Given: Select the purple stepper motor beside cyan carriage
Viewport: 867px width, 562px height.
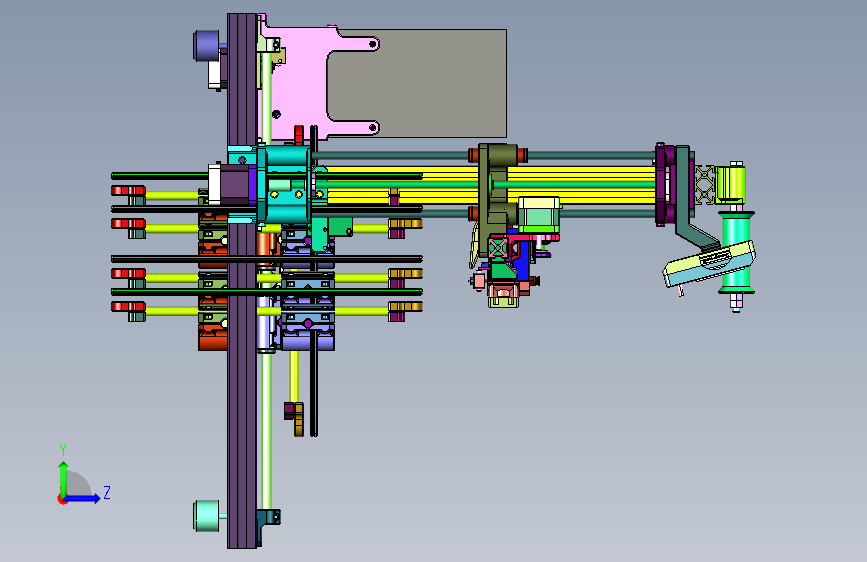Looking at the screenshot, I should click(x=232, y=184).
